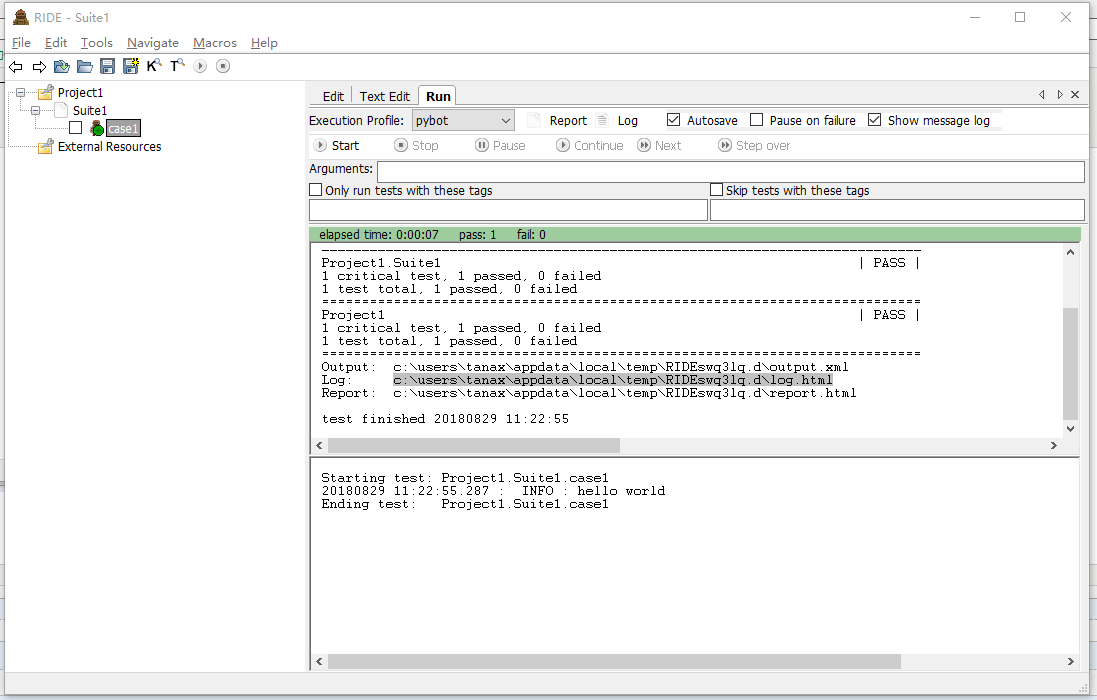Collapse the Project1 tree node
The height and width of the screenshot is (700, 1097).
coord(20,92)
